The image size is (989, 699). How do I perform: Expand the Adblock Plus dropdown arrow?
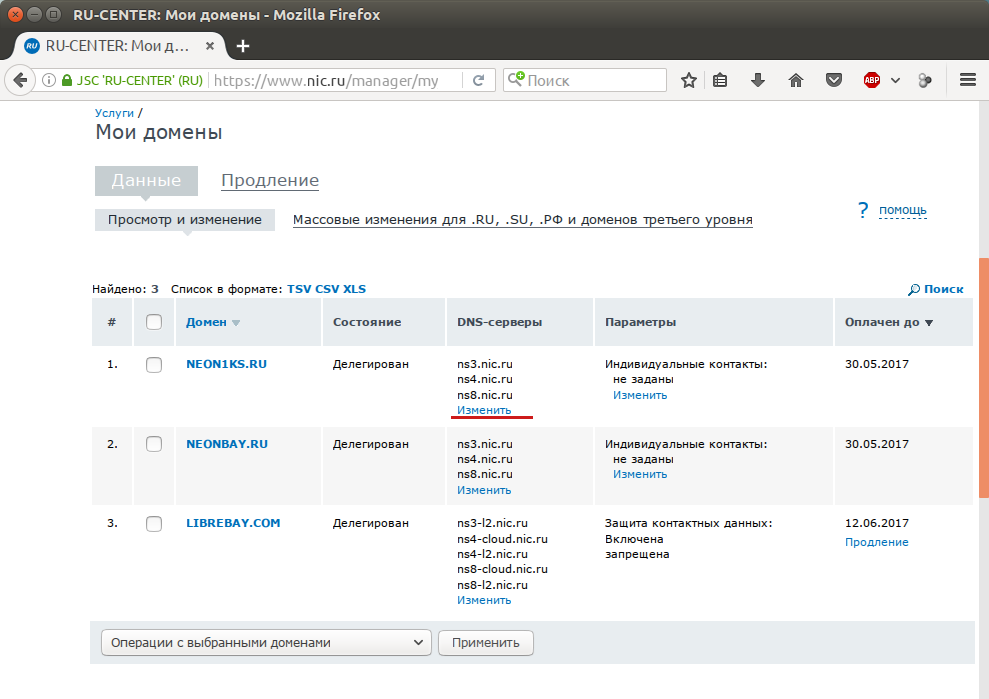[895, 80]
